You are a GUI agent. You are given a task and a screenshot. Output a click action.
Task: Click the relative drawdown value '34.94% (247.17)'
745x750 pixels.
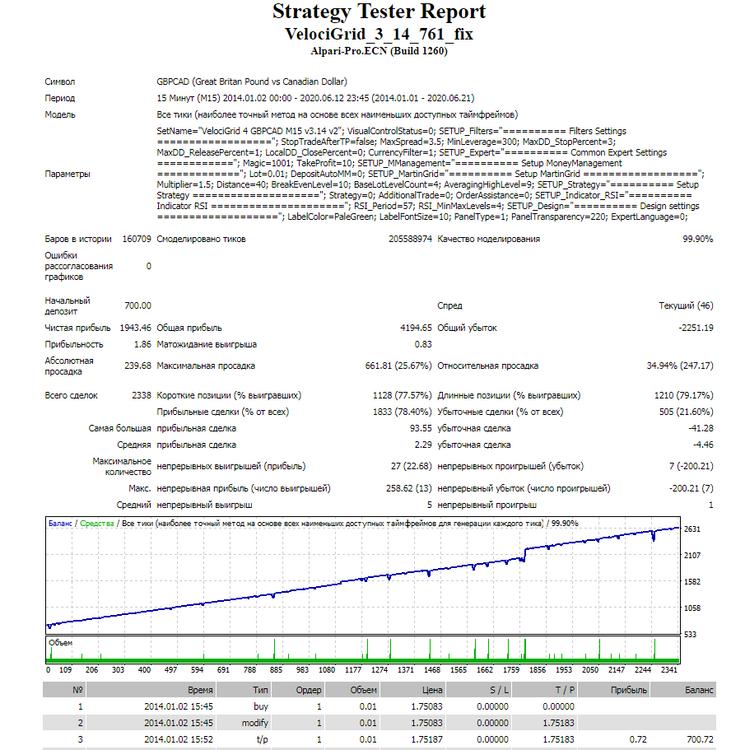point(679,366)
